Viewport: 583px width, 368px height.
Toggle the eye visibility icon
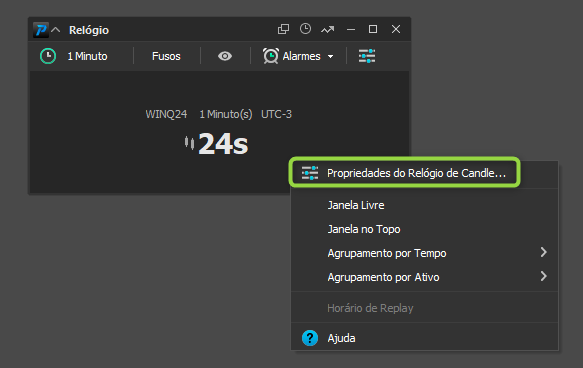225,56
